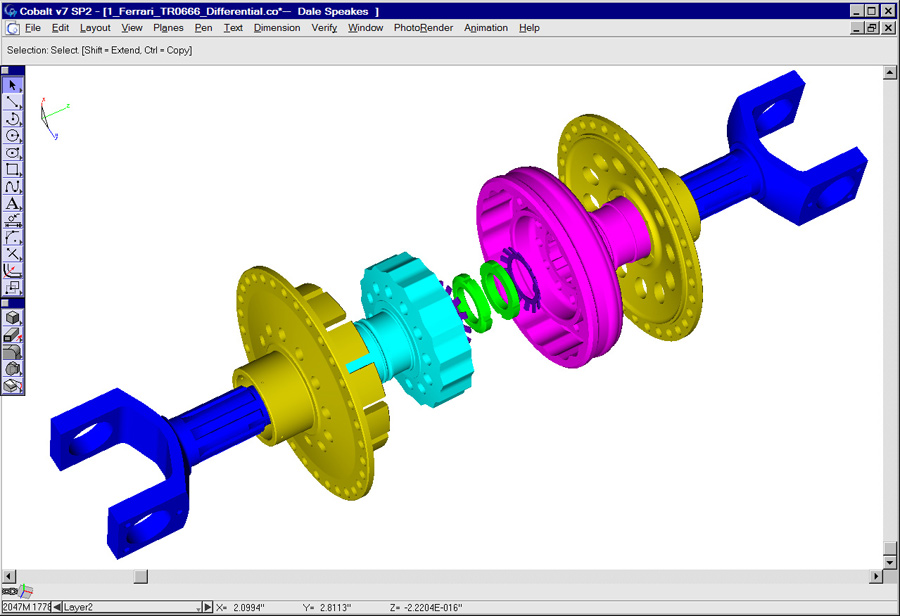Activate the Spline curve tool
The width and height of the screenshot is (900, 616).
pos(13,187)
